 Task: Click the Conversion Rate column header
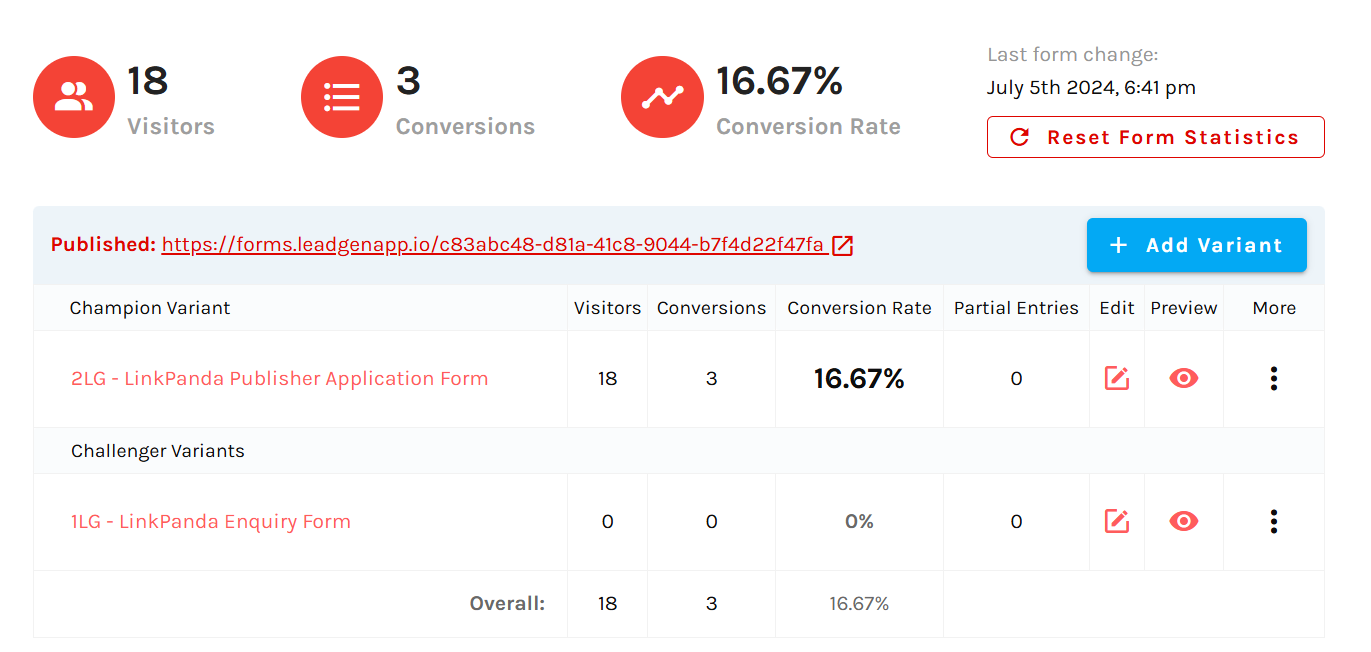[x=860, y=308]
